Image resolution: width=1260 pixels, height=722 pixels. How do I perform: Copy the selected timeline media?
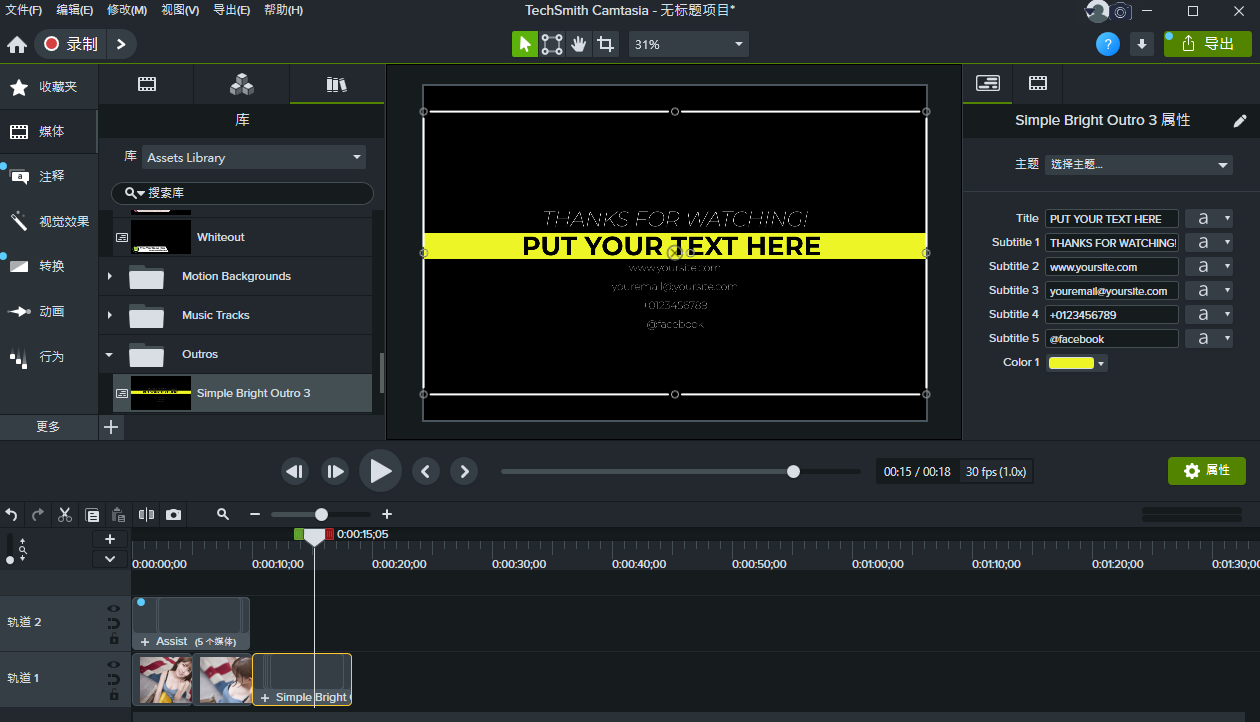92,515
